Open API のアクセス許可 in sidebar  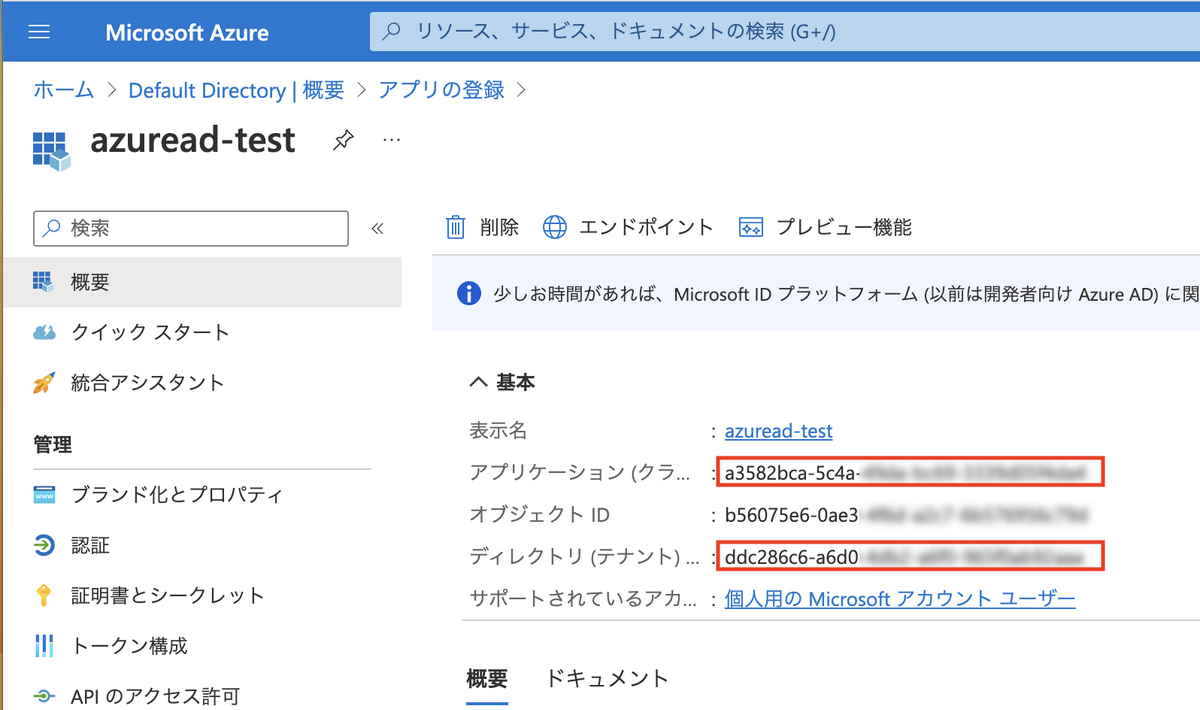pos(155,696)
